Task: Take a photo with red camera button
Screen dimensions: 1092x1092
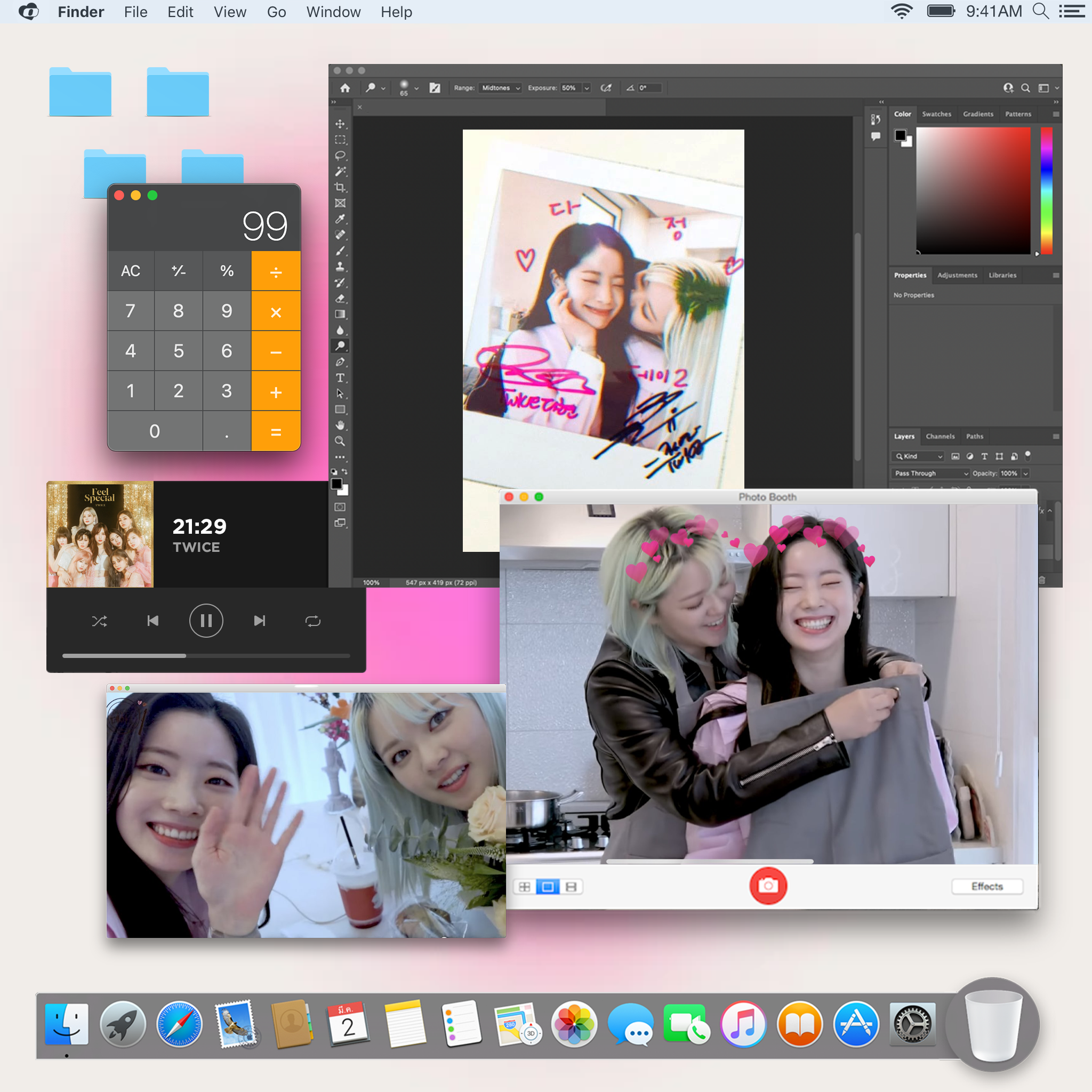Action: 768,885
